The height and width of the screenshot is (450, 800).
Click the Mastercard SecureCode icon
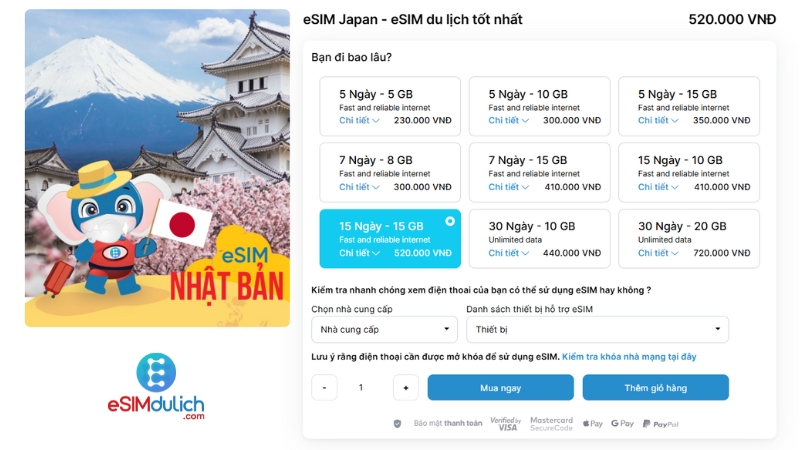(x=551, y=423)
